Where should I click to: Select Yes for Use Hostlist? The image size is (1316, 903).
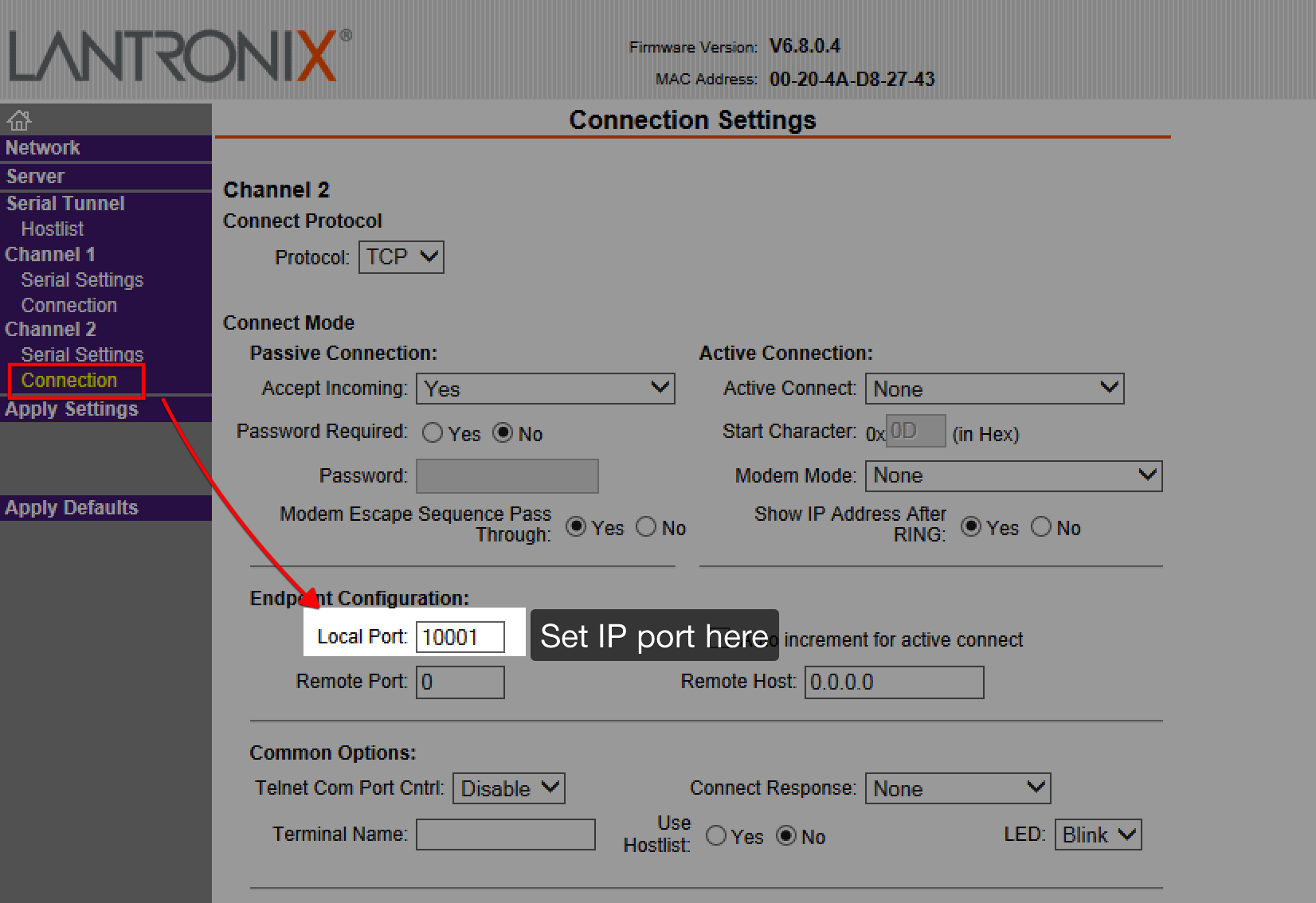click(716, 835)
